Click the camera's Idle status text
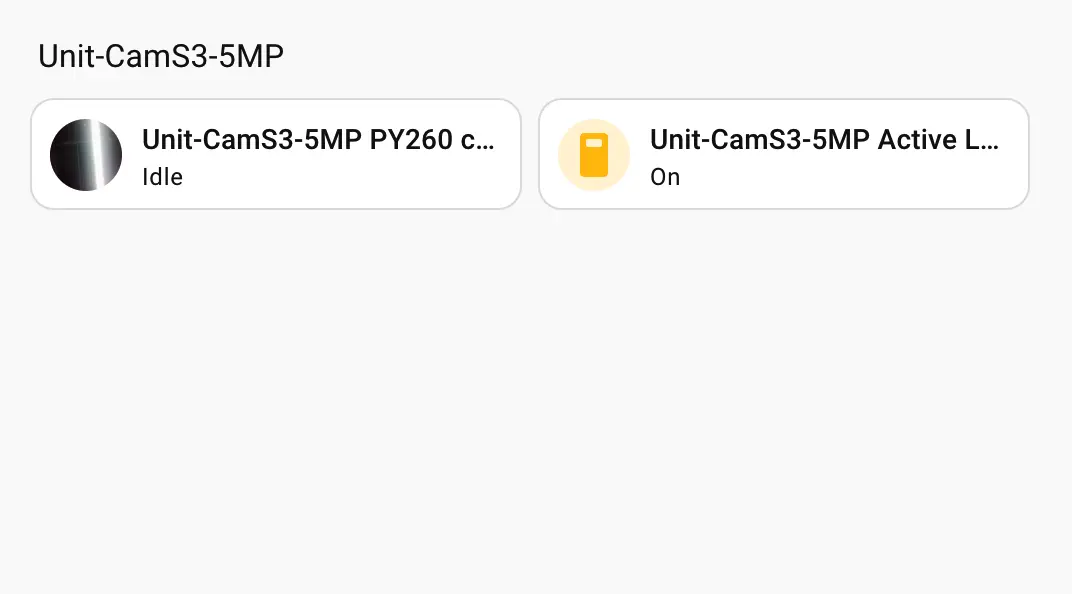The height and width of the screenshot is (594, 1072). click(162, 177)
